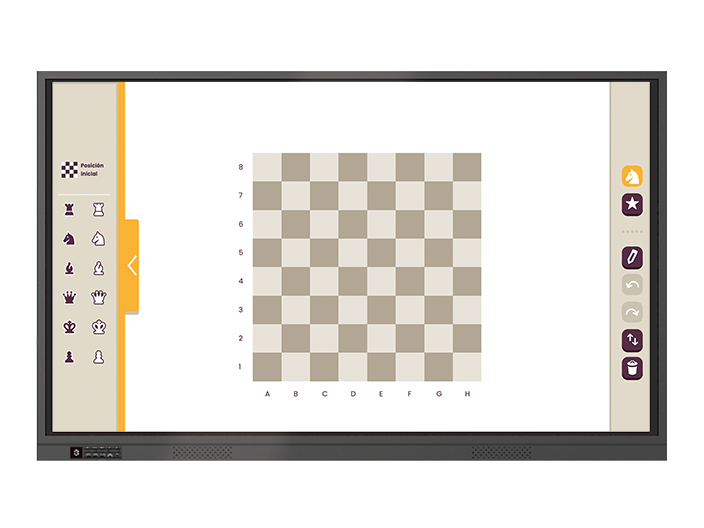This screenshot has width=704, height=528.
Task: Pick the white king piece
Action: click(98, 327)
